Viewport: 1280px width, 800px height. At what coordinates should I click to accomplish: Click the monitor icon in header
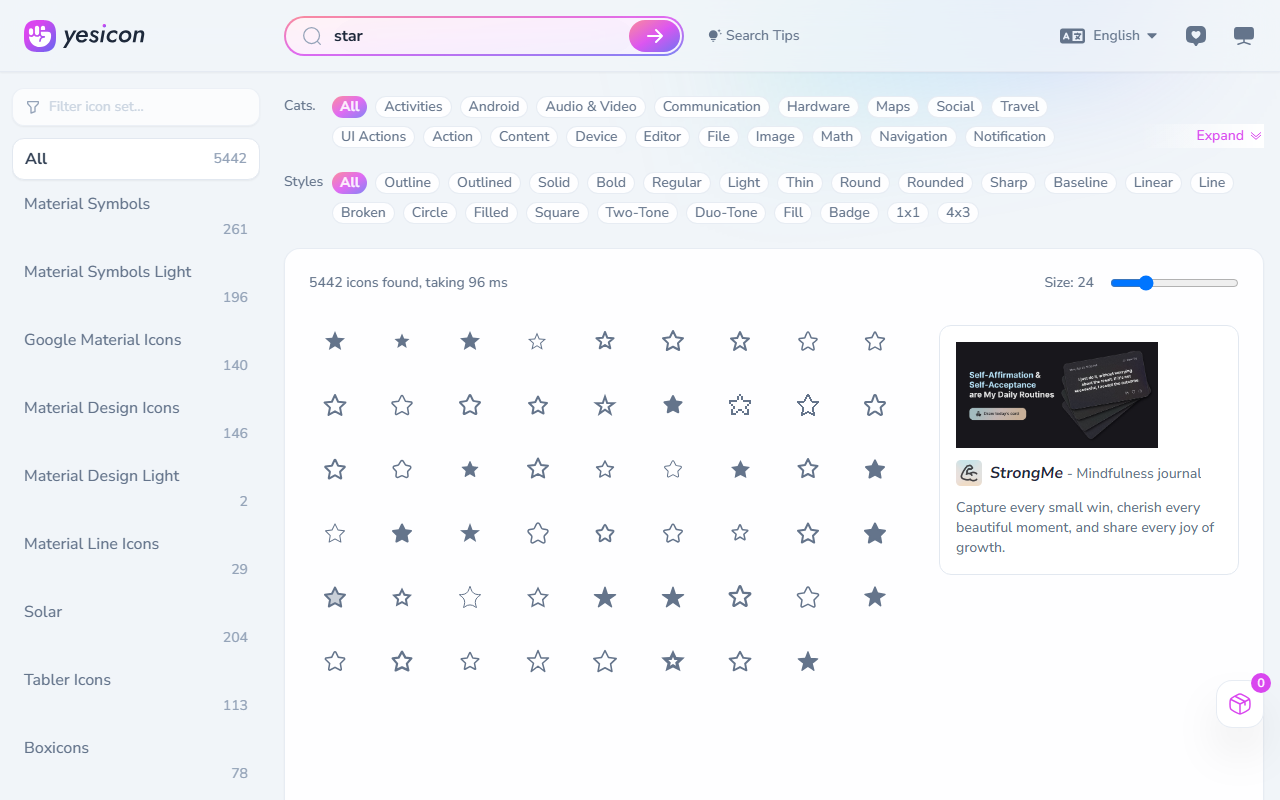point(1244,36)
